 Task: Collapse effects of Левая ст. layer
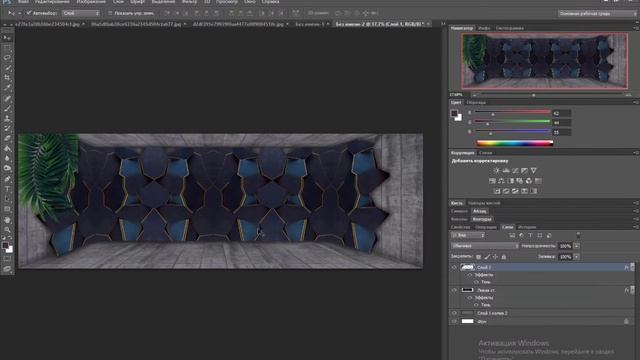coord(632,290)
